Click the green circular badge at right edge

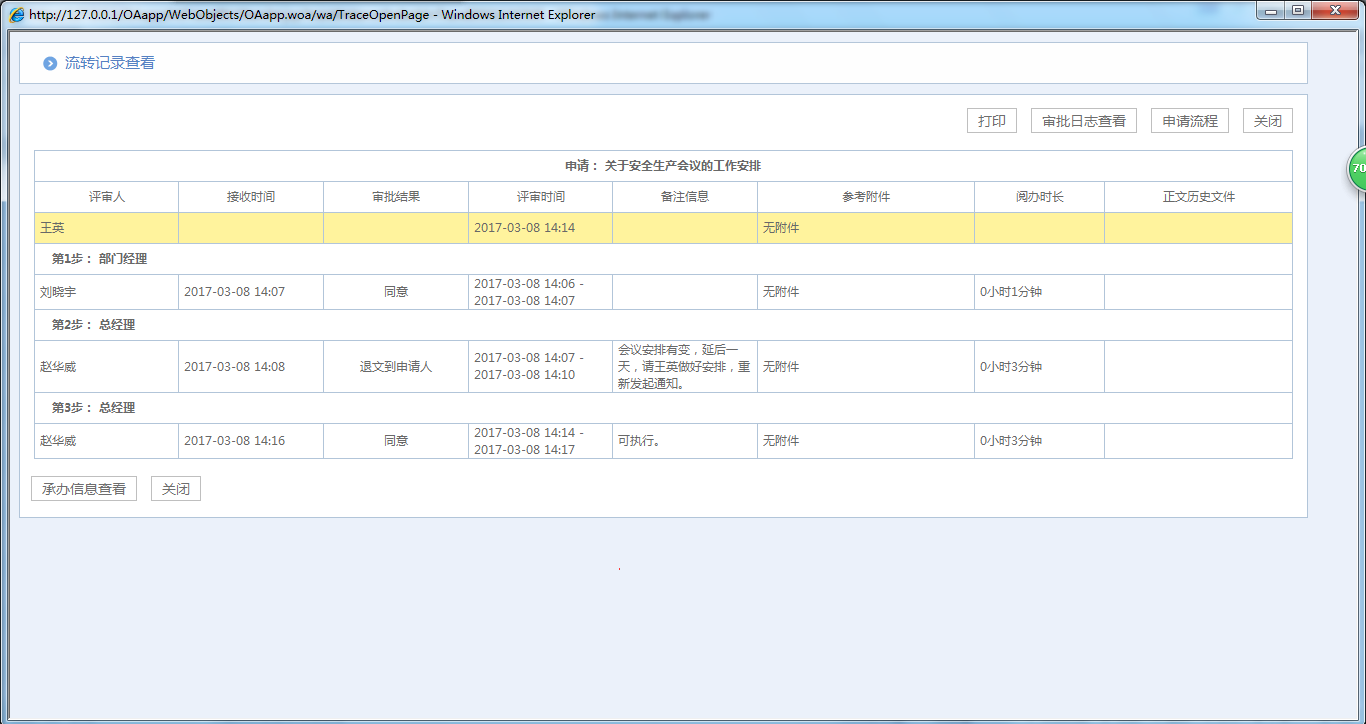1358,168
